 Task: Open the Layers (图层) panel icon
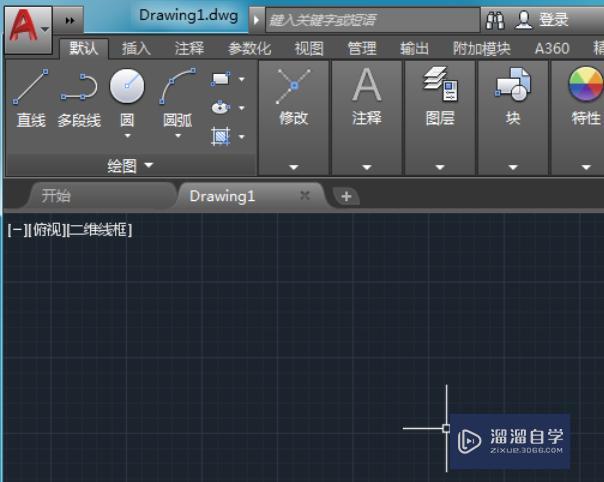point(440,84)
